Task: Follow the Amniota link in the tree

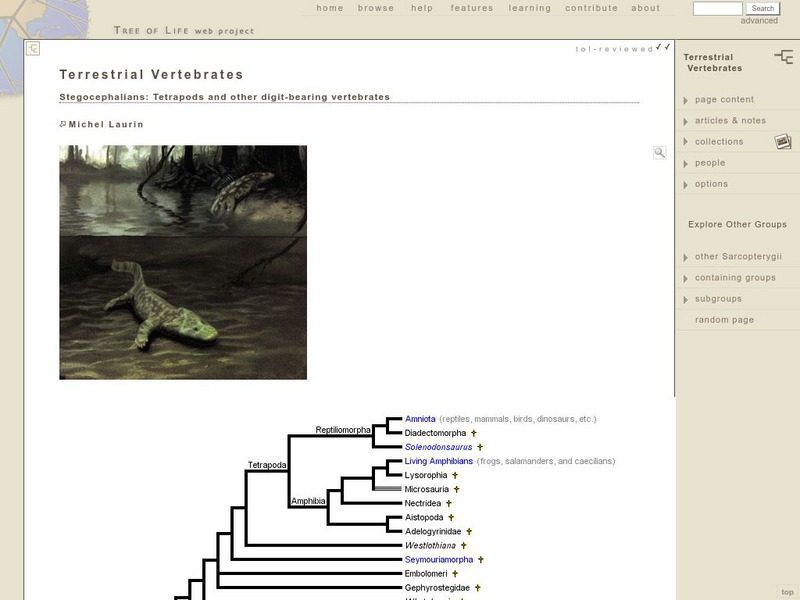Action: click(419, 419)
